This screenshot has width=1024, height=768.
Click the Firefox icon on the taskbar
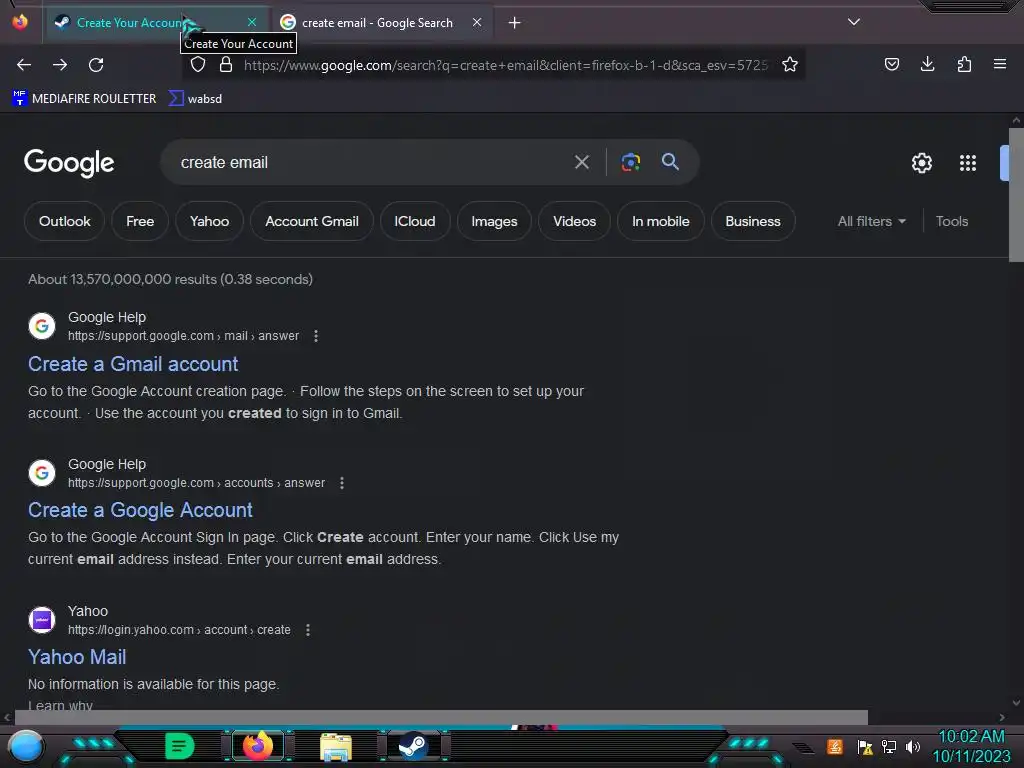(x=258, y=746)
